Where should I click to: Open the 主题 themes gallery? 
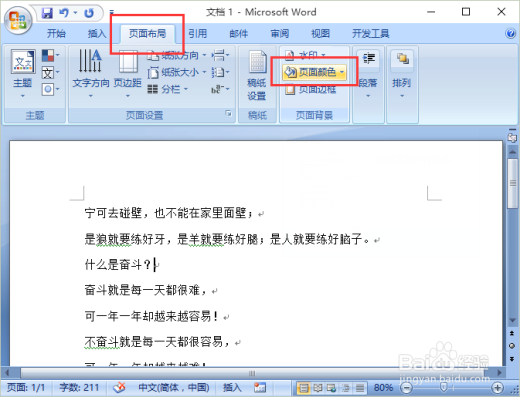tap(23, 73)
